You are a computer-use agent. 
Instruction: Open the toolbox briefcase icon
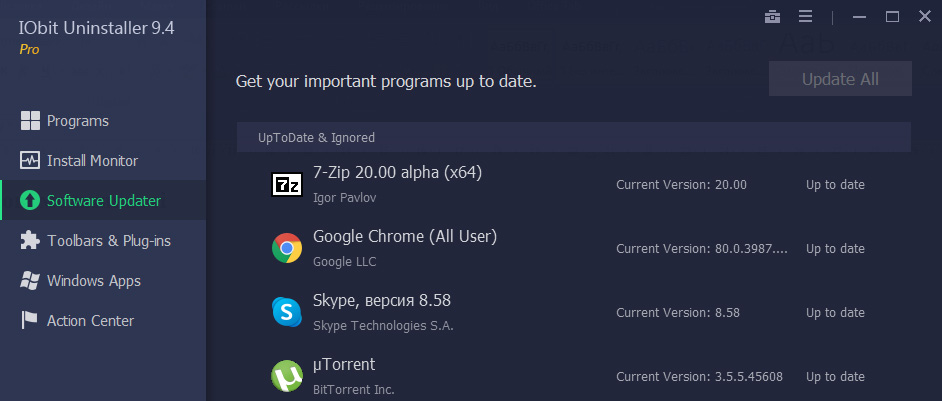772,17
